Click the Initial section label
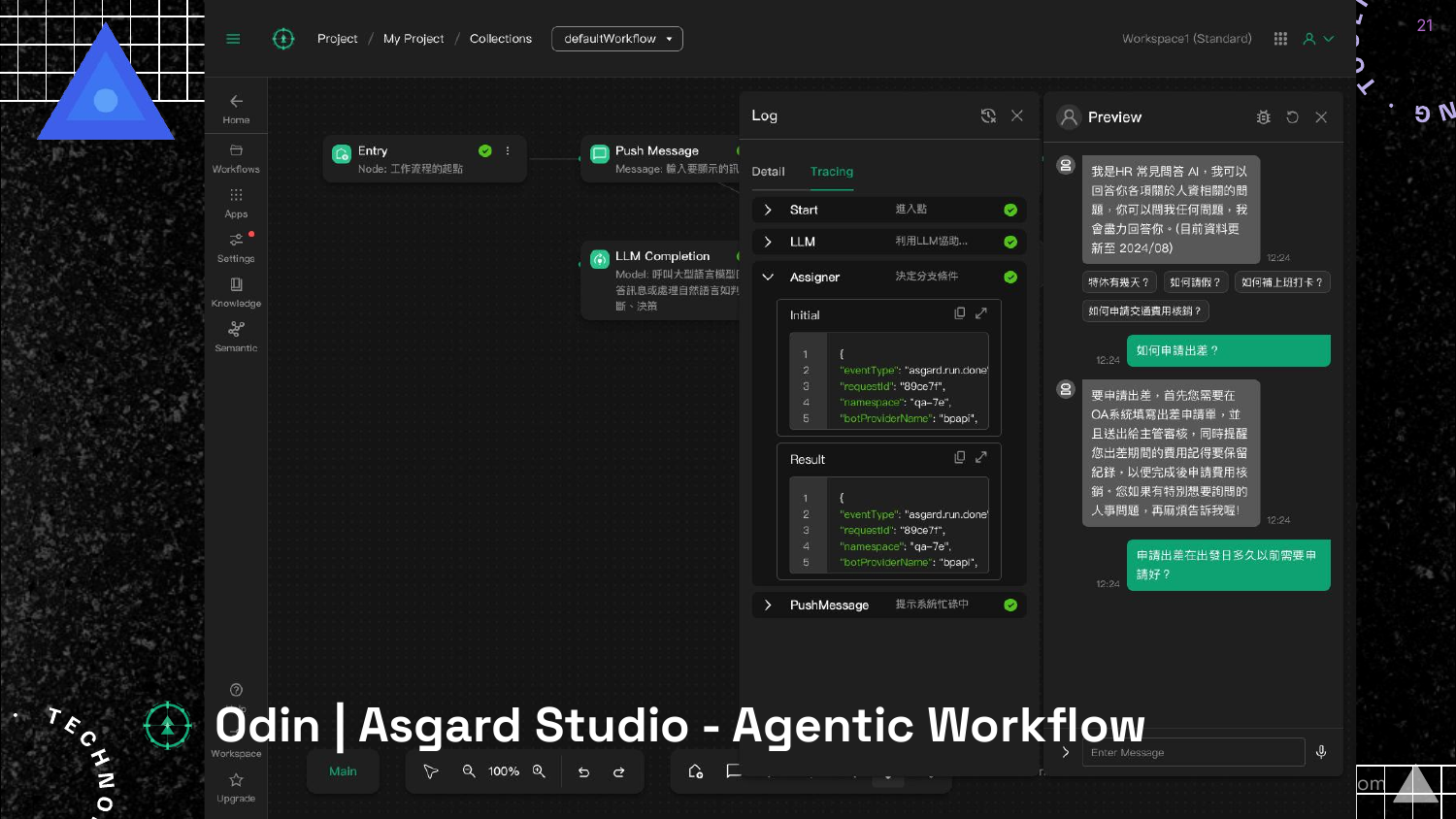1456x819 pixels. (805, 315)
